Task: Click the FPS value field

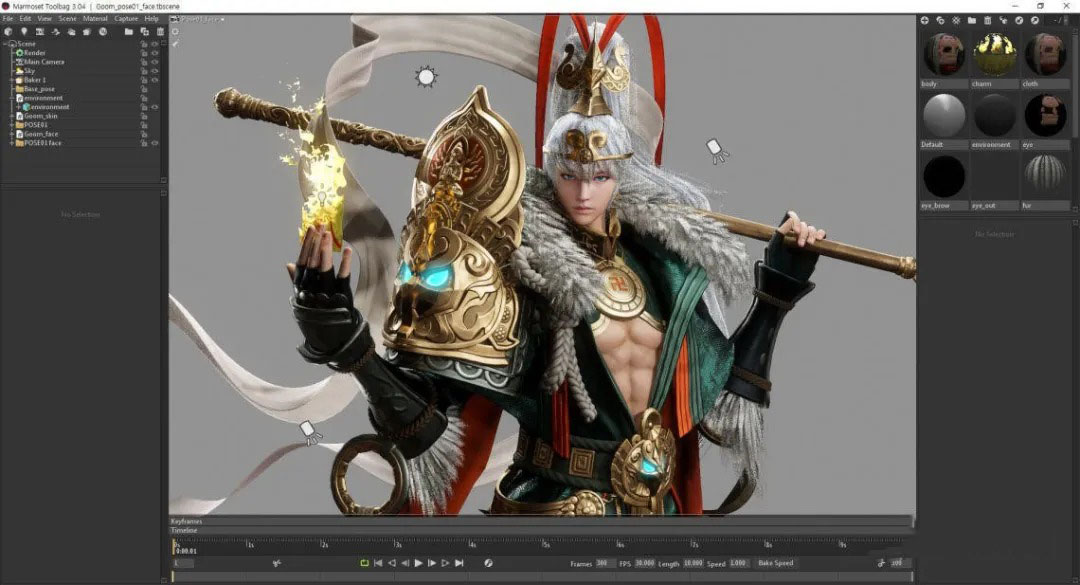Action: [x=645, y=564]
